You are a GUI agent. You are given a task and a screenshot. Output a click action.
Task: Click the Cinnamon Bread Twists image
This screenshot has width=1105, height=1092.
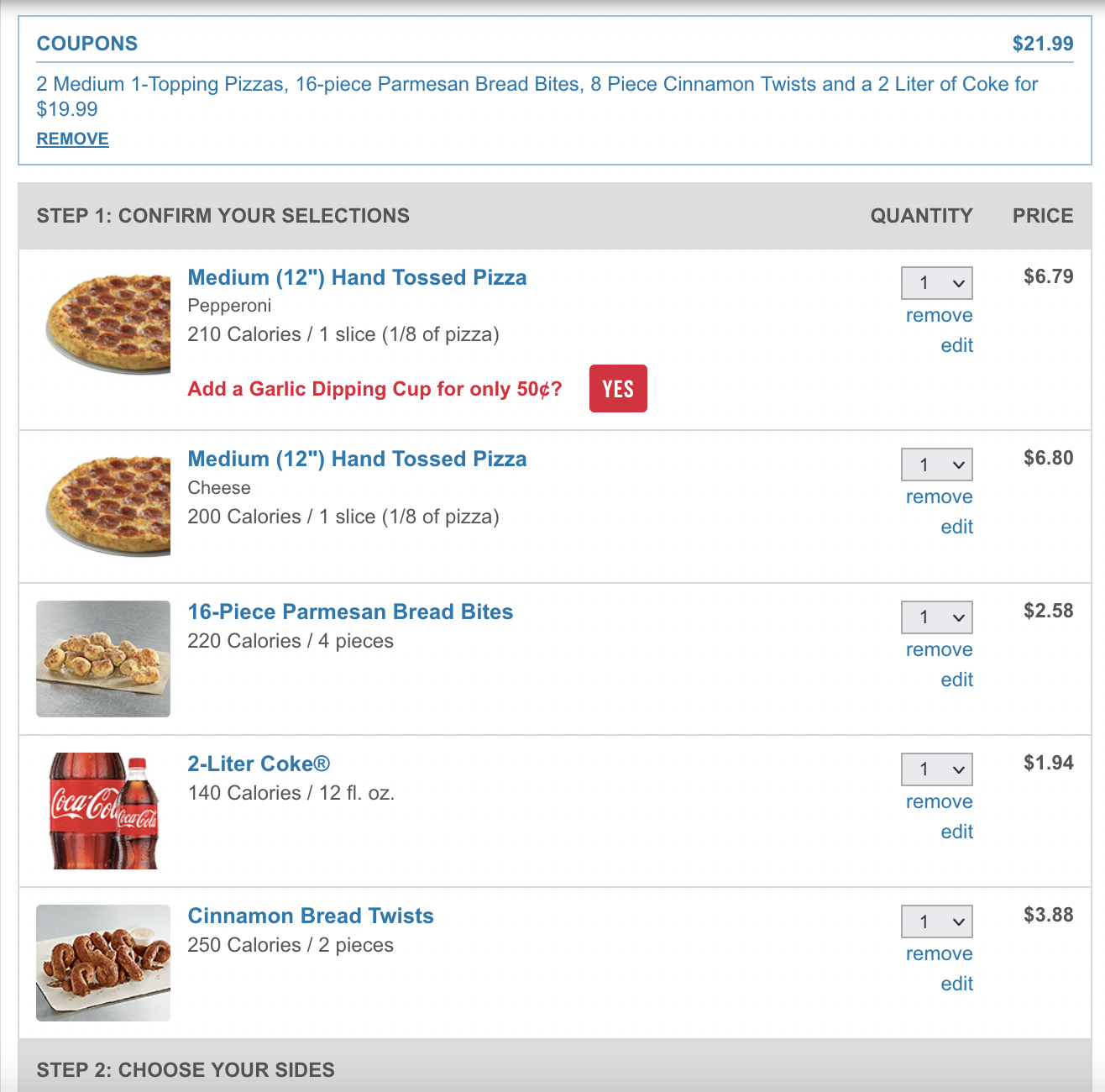103,963
